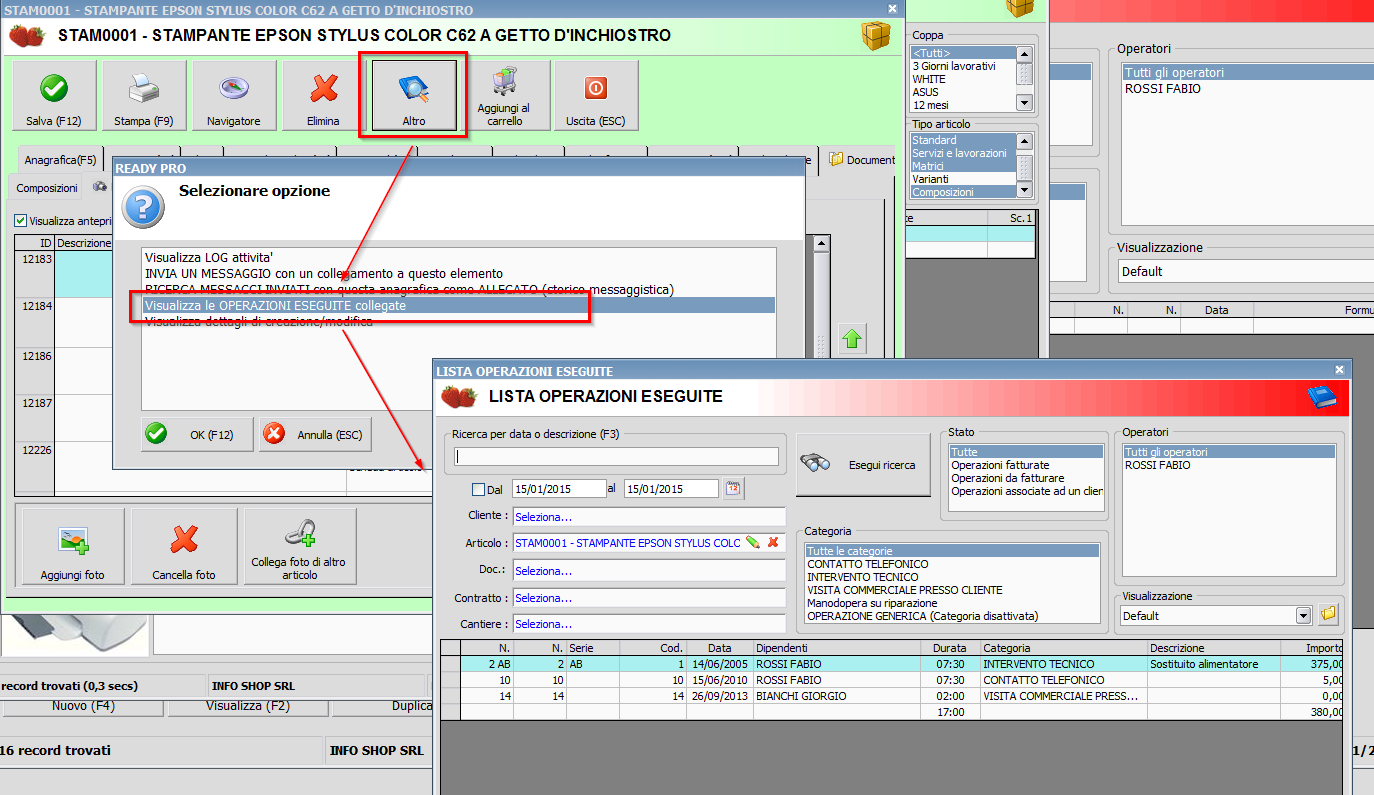Clear the Articolo field with the red X
The width and height of the screenshot is (1374, 795).
click(773, 542)
